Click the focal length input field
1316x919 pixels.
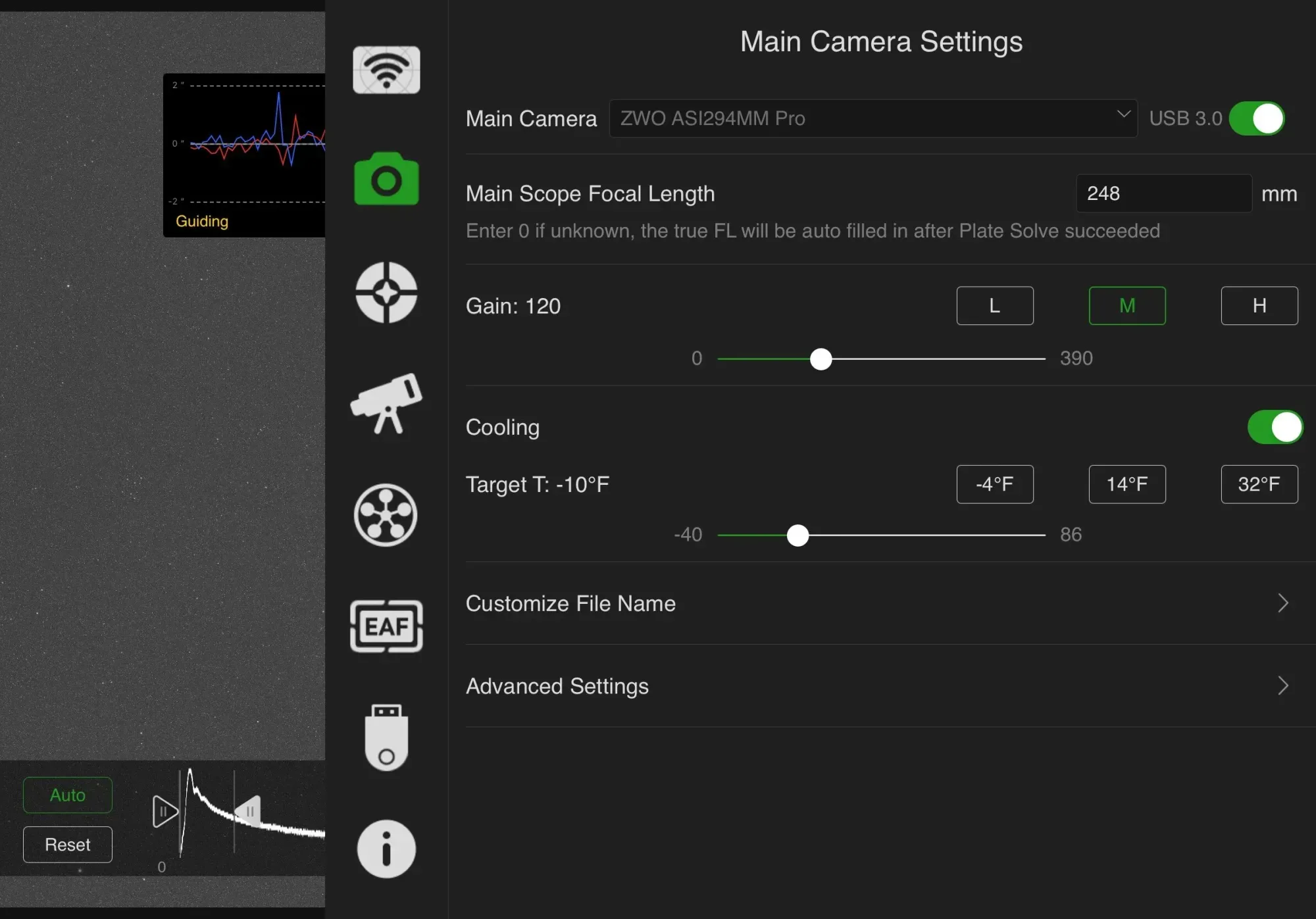(x=1163, y=194)
